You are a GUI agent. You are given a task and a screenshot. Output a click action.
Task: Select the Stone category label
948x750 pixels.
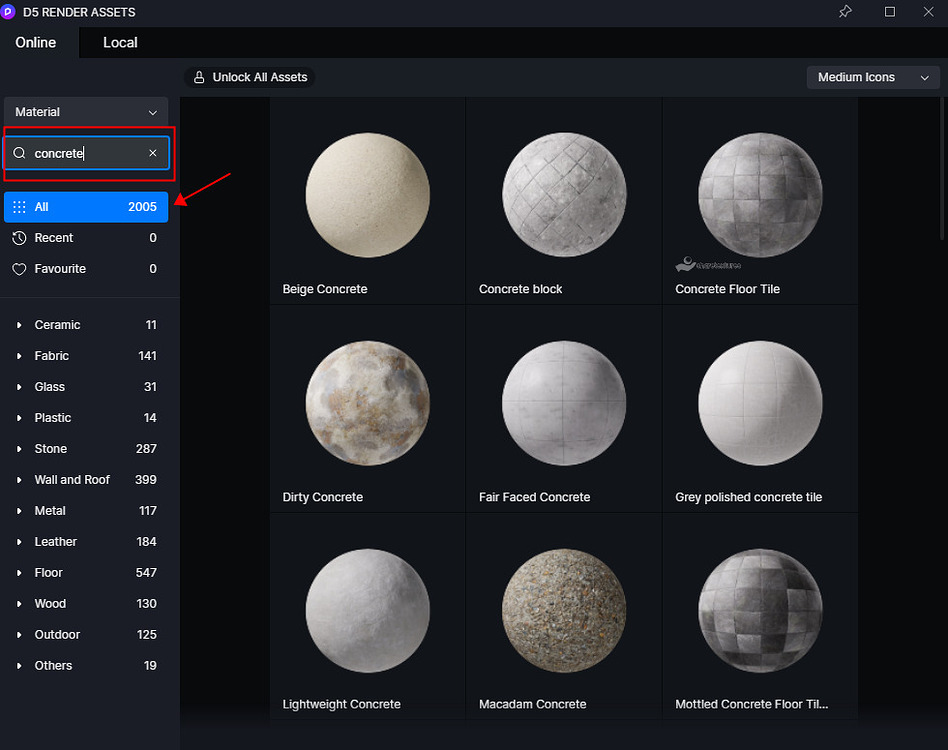coord(51,449)
